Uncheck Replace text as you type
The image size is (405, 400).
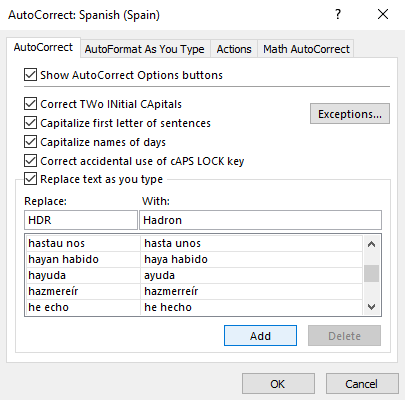click(30, 179)
